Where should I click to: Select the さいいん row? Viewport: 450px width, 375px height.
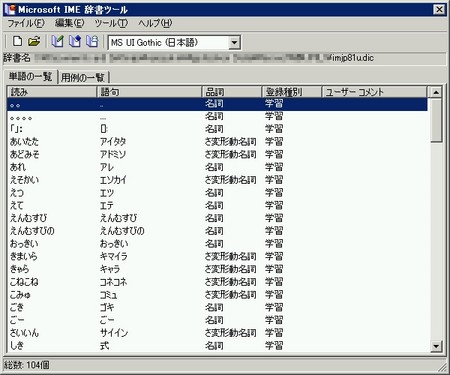pos(217,333)
